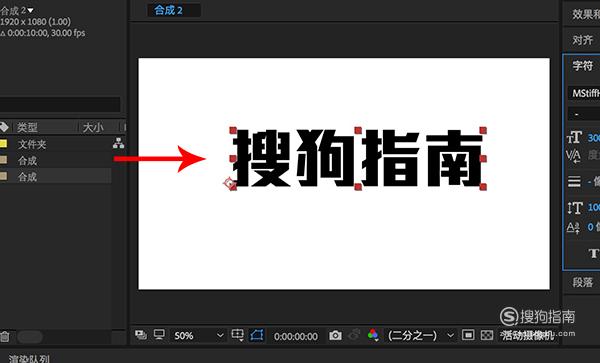The height and width of the screenshot is (363, 600).
Task: Click the label swatch of selected 合成 row
Action: click(x=3, y=176)
